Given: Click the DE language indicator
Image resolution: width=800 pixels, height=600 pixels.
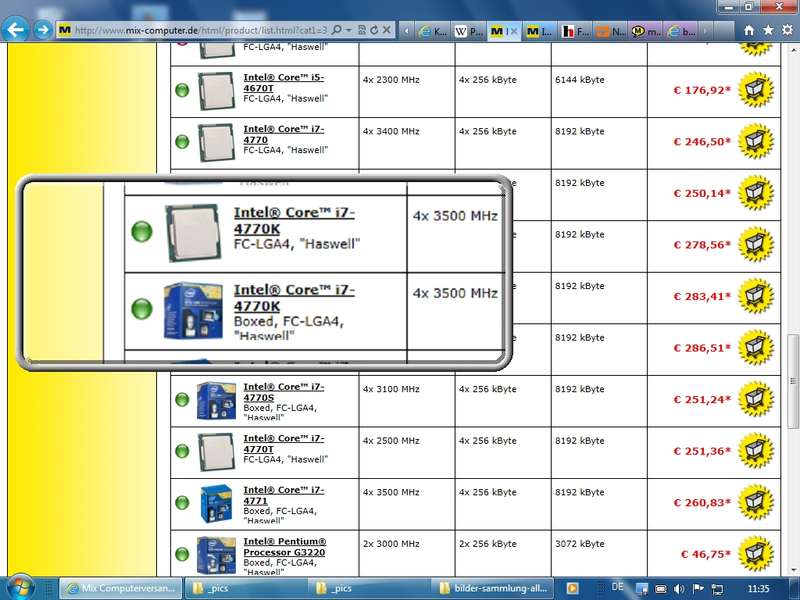Looking at the screenshot, I should [617, 587].
